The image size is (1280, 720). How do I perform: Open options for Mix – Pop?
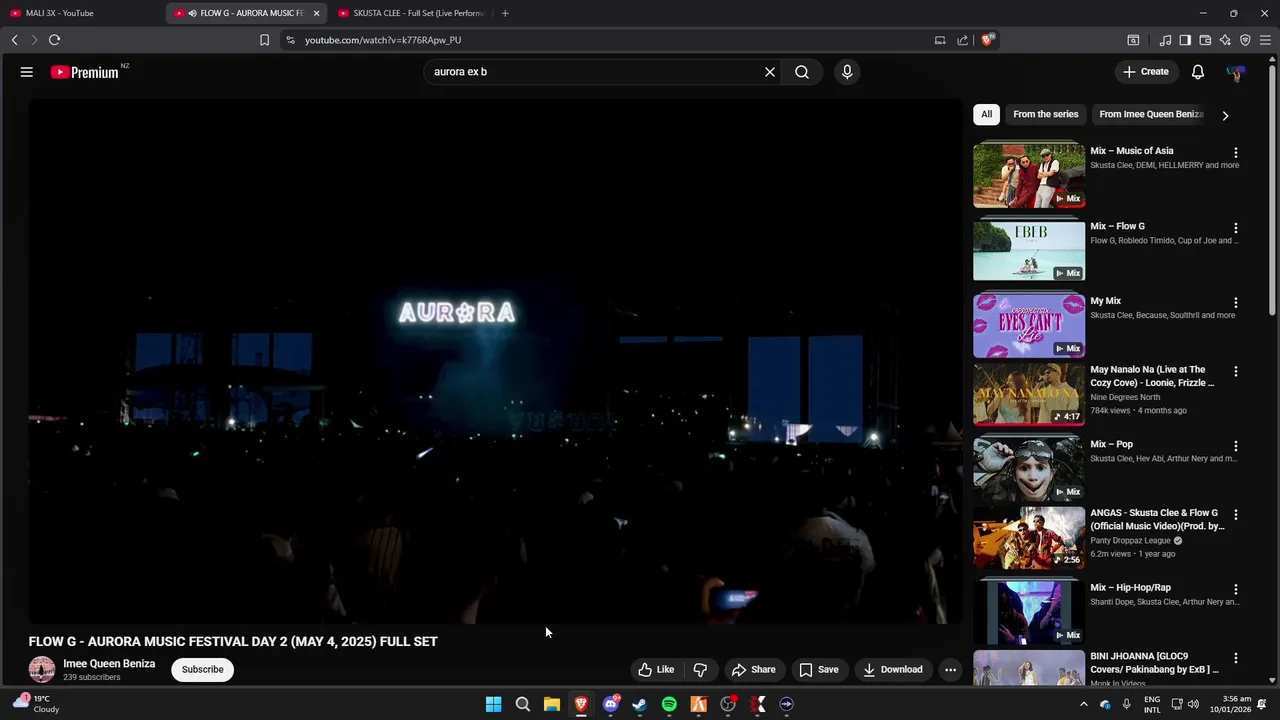[x=1236, y=446]
